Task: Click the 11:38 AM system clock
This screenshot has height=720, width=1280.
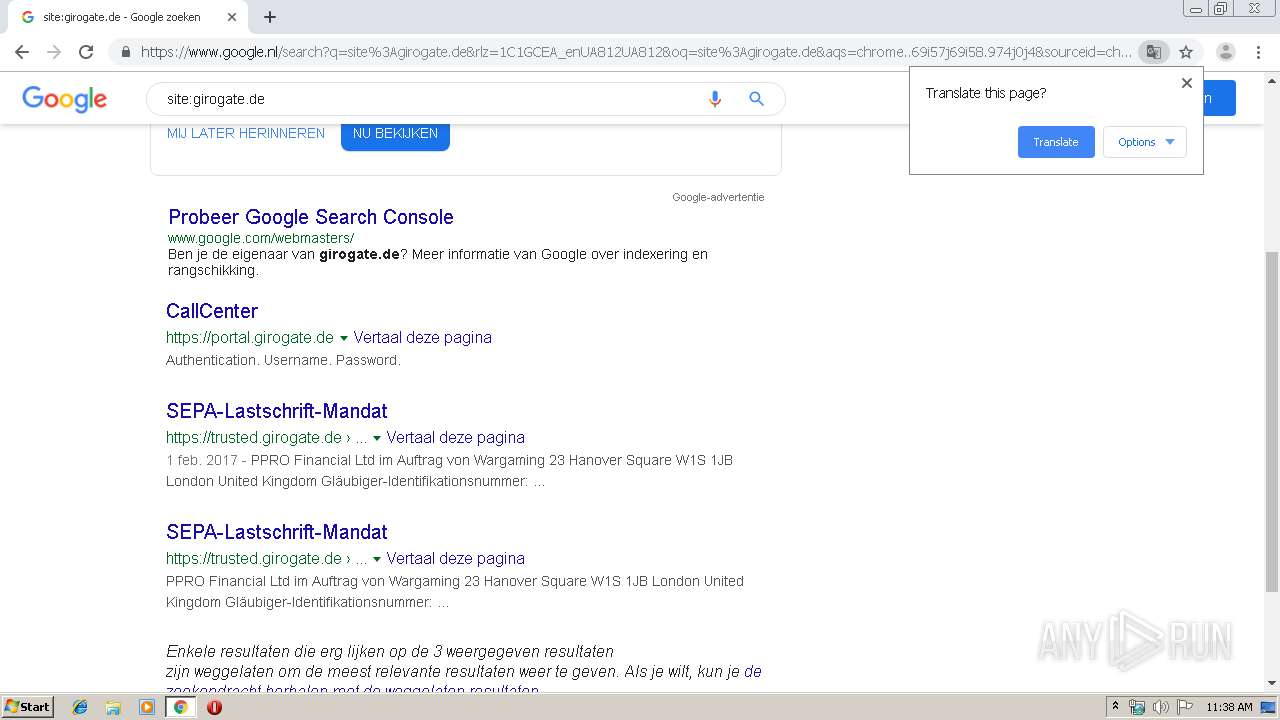Action: pos(1229,707)
